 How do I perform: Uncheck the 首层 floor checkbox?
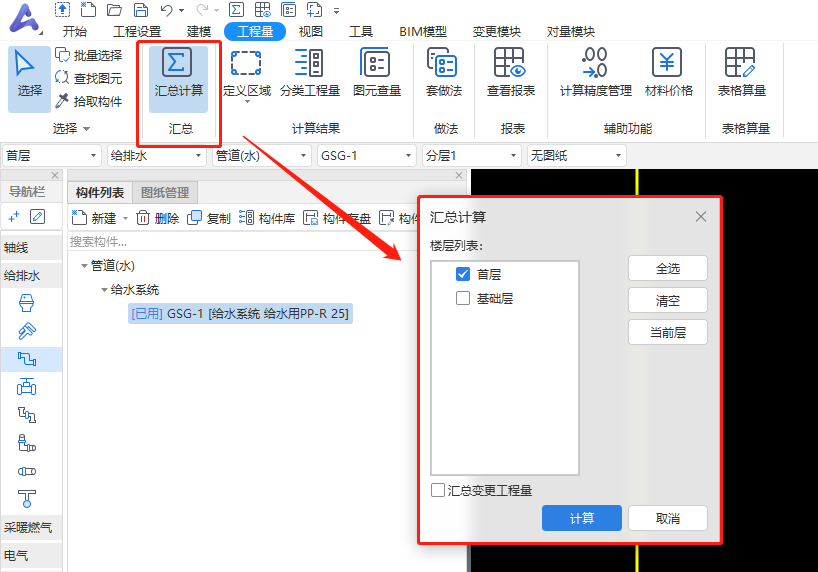pyautogui.click(x=462, y=274)
